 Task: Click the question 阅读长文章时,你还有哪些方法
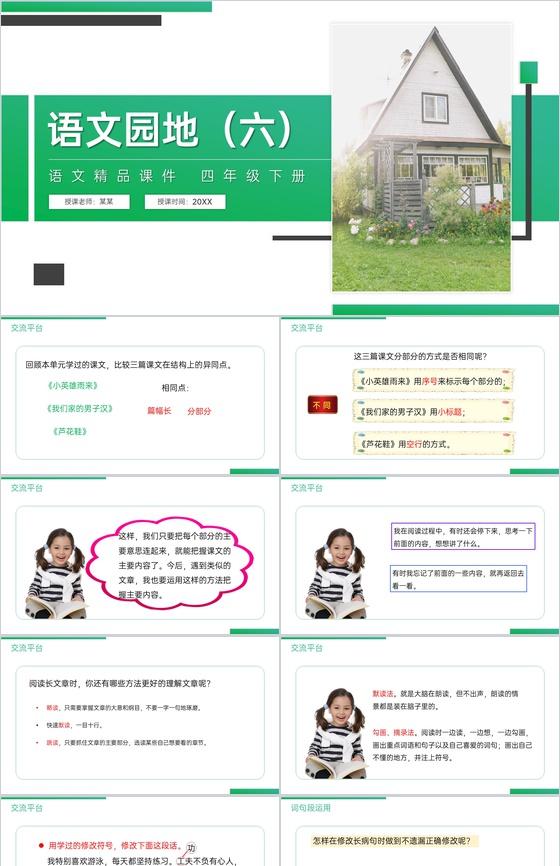point(120,683)
